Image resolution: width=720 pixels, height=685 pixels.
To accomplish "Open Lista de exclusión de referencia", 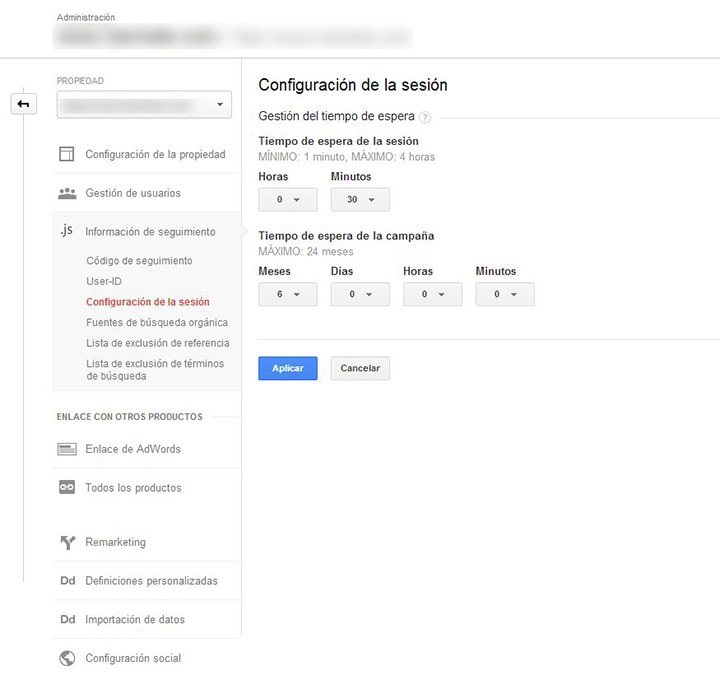I will pyautogui.click(x=157, y=343).
